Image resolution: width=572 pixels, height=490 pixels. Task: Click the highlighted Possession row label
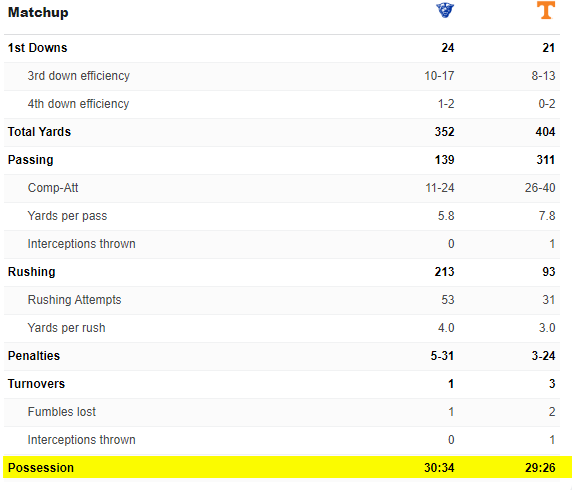tap(41, 468)
